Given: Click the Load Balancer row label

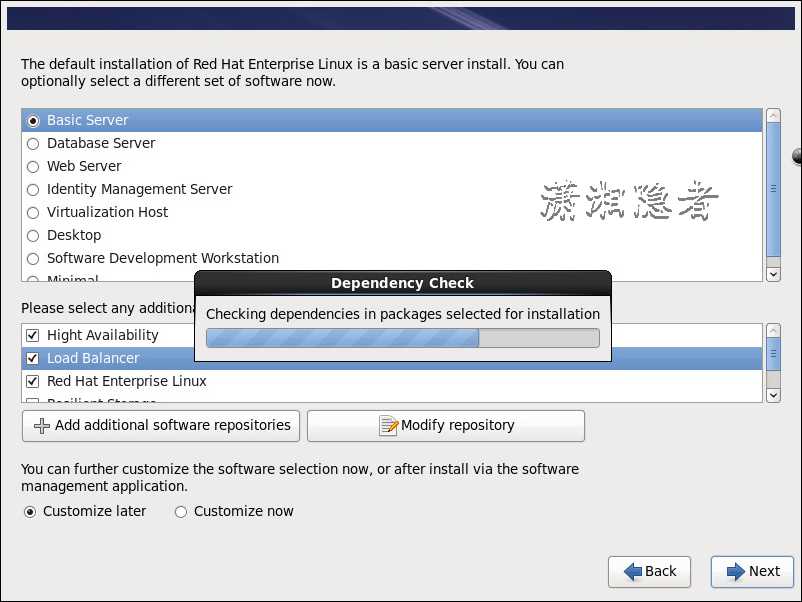Looking at the screenshot, I should click(93, 359).
